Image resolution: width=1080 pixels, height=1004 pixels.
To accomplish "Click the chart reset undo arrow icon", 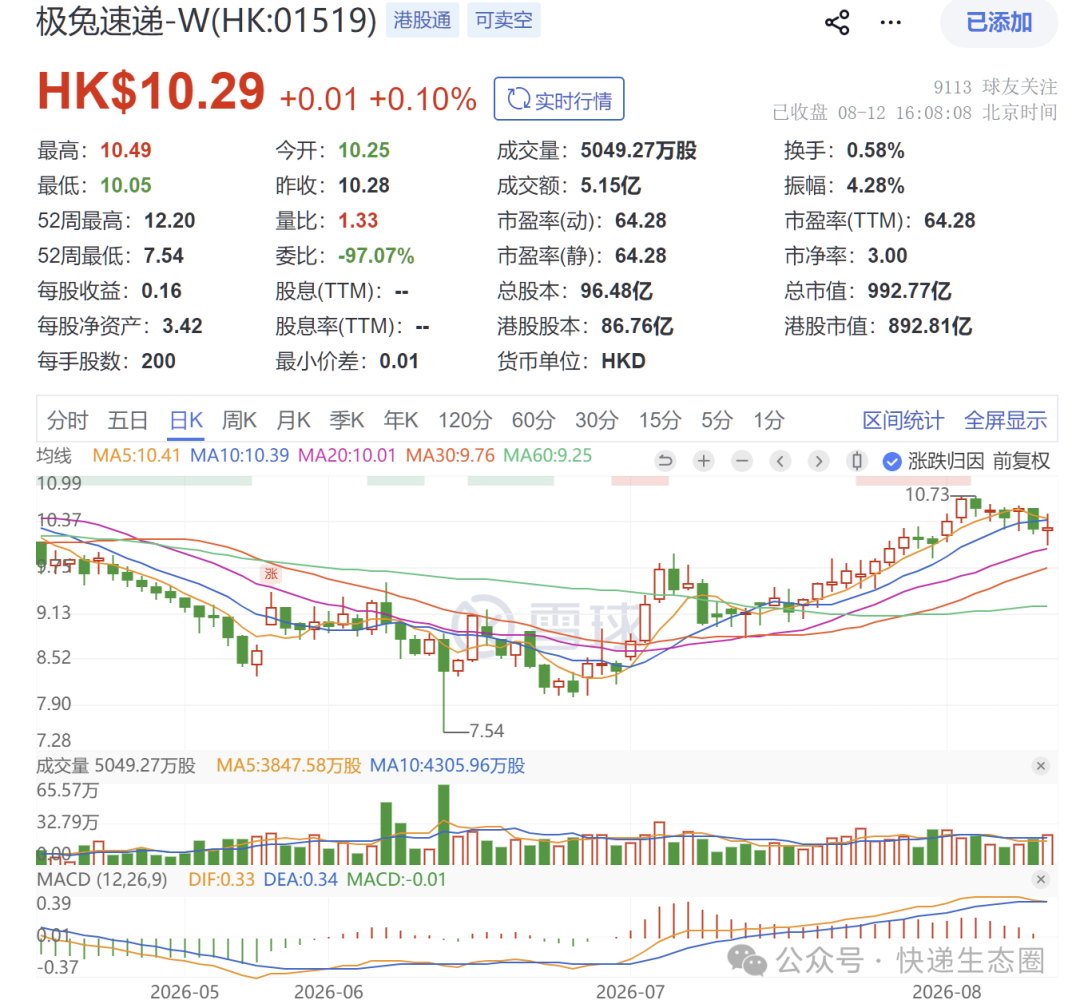I will (x=665, y=461).
